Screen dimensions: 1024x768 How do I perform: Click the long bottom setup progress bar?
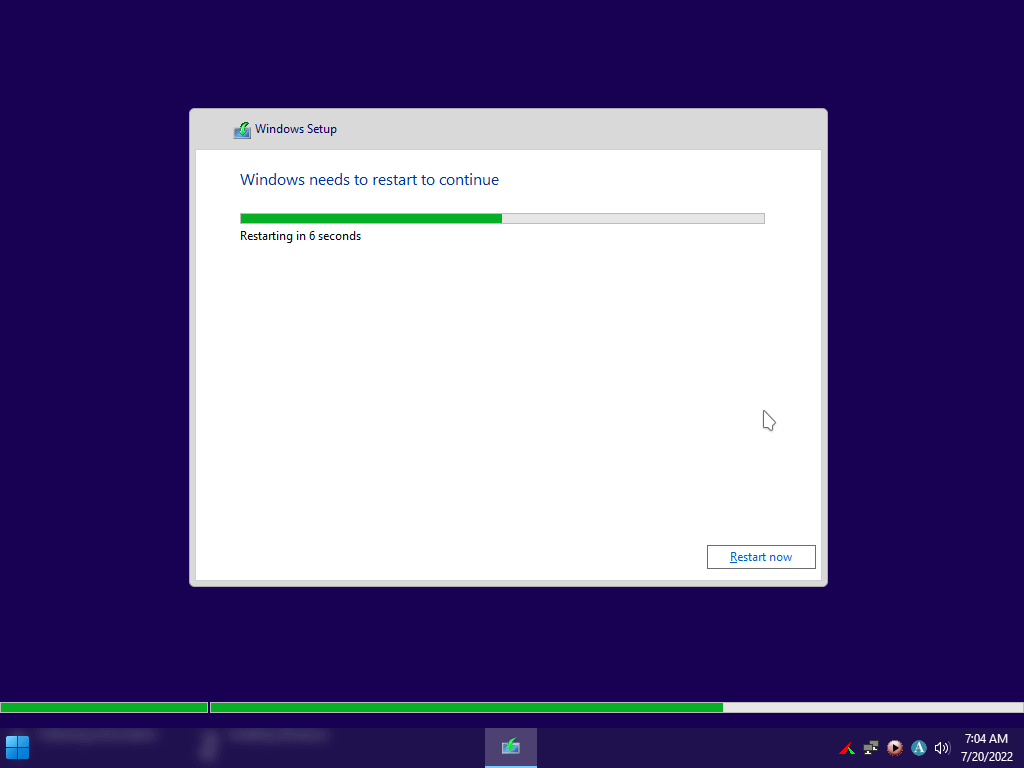click(616, 707)
